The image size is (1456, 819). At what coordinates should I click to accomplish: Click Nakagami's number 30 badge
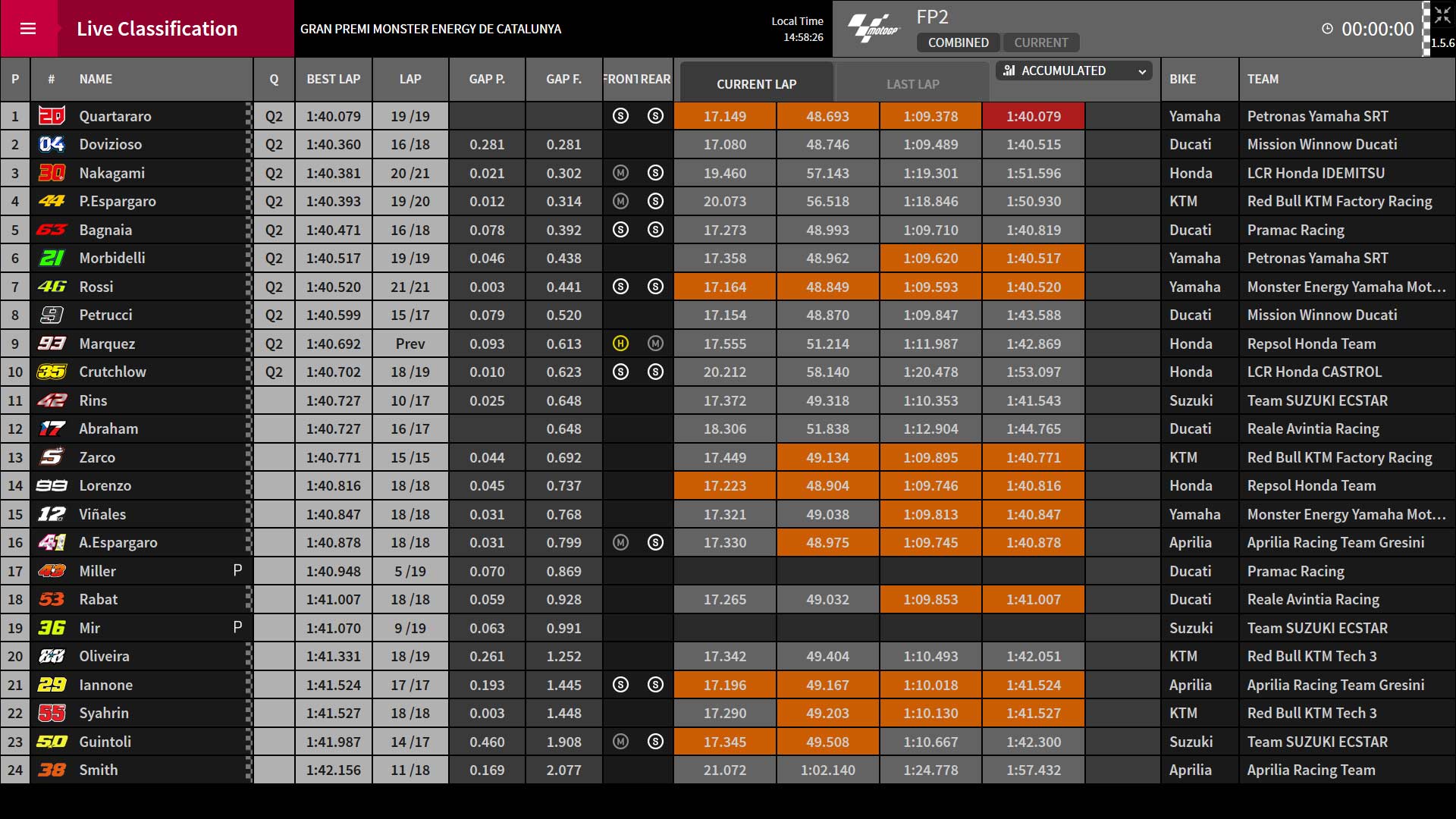coord(52,173)
